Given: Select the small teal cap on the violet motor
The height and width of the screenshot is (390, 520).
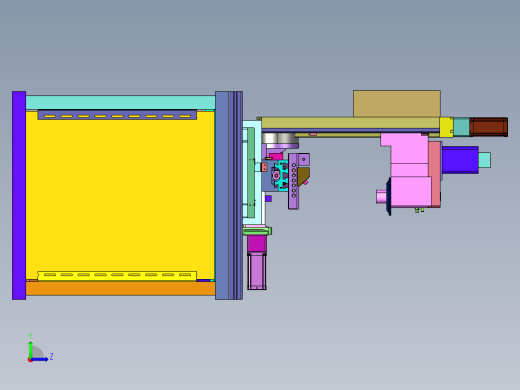Looking at the screenshot, I should pos(485,160).
